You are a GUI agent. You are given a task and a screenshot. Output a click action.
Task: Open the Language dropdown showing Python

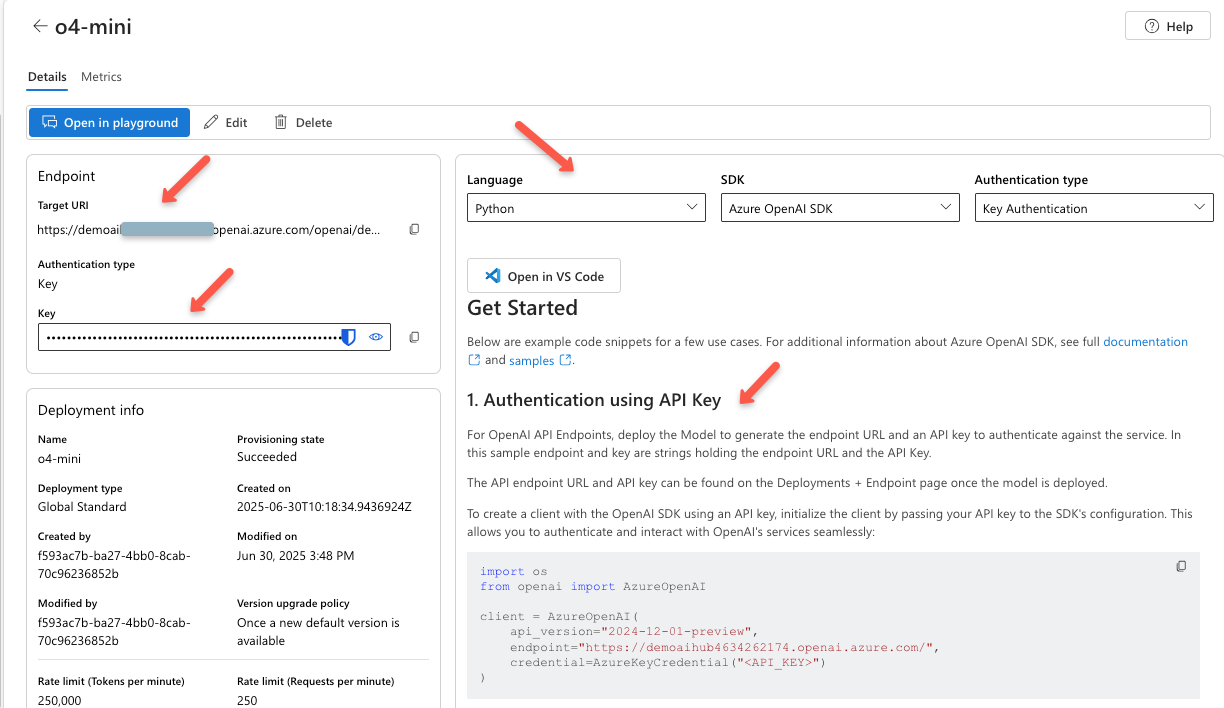coord(585,207)
